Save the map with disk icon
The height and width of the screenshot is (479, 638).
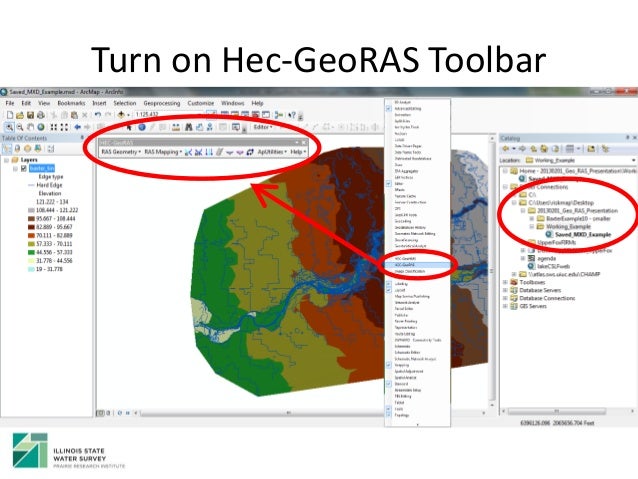[x=30, y=115]
